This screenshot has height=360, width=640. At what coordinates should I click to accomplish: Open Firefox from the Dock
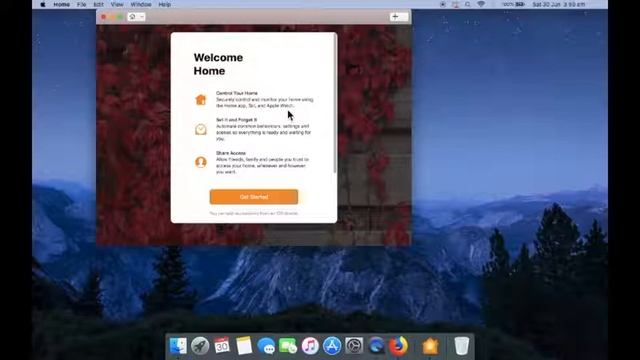pyautogui.click(x=398, y=346)
